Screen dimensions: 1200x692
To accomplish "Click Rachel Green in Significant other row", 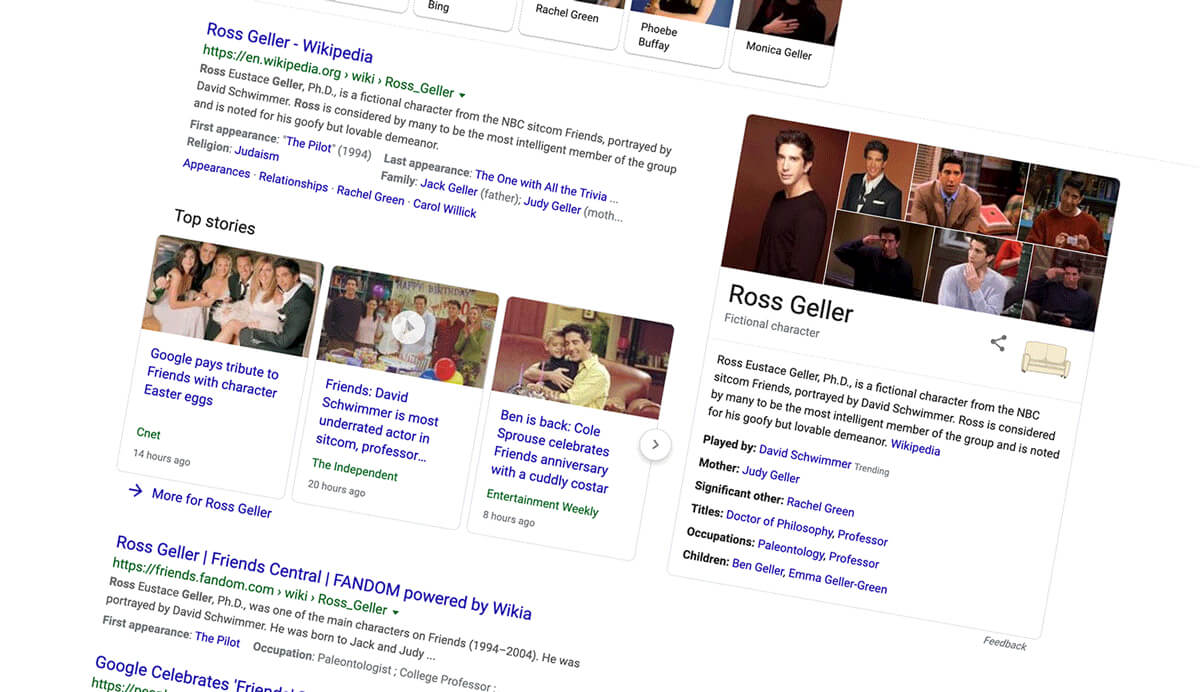I will click(x=820, y=506).
